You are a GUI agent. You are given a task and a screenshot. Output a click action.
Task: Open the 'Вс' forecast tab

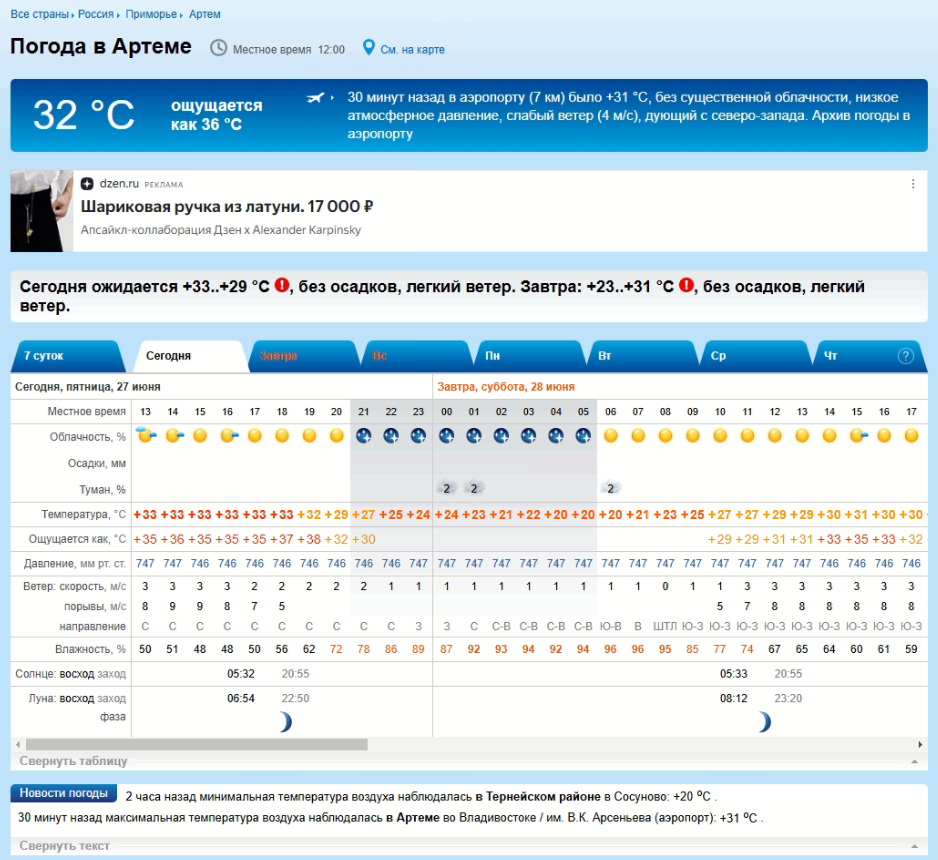416,356
